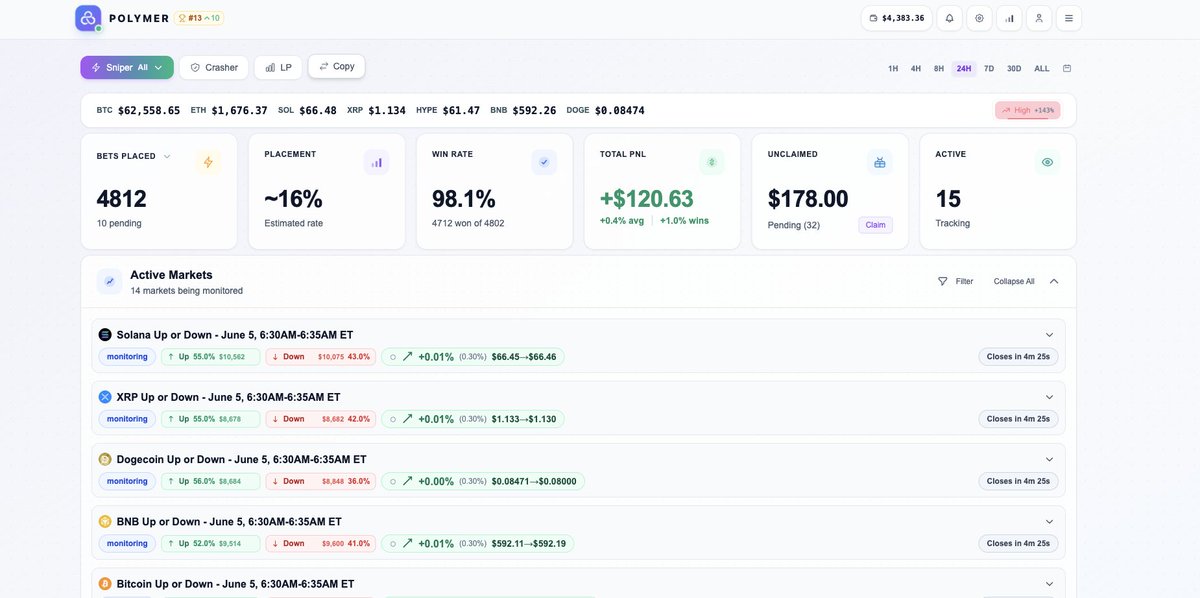The image size is (1200, 598).
Task: Click the Dogecoin coin icon
Action: 105,459
